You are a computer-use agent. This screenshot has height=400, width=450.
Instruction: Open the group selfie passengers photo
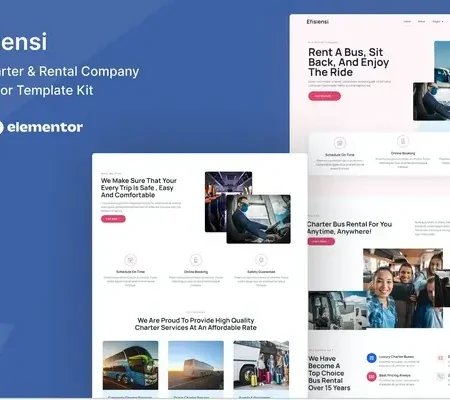coord(403,288)
